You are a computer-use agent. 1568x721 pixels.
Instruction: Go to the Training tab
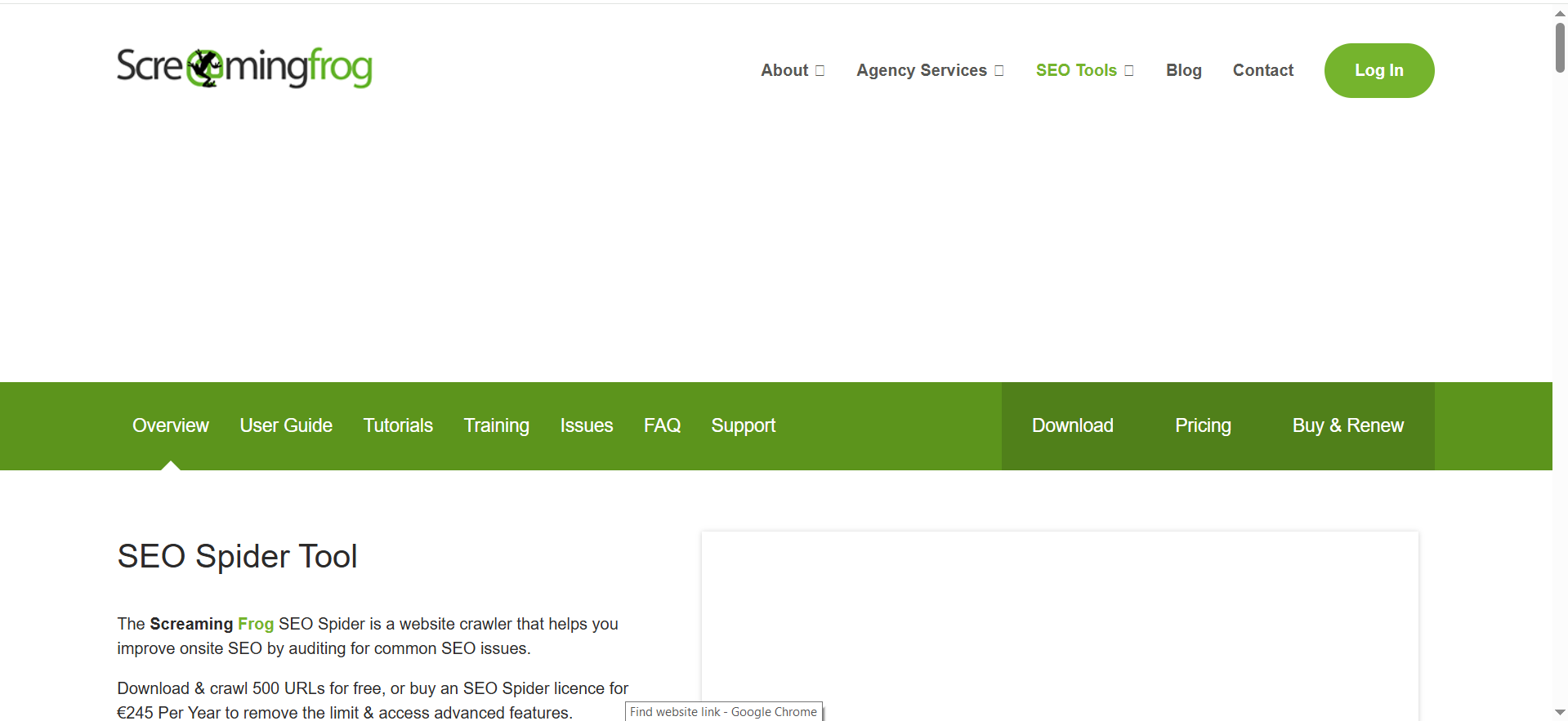(x=497, y=425)
